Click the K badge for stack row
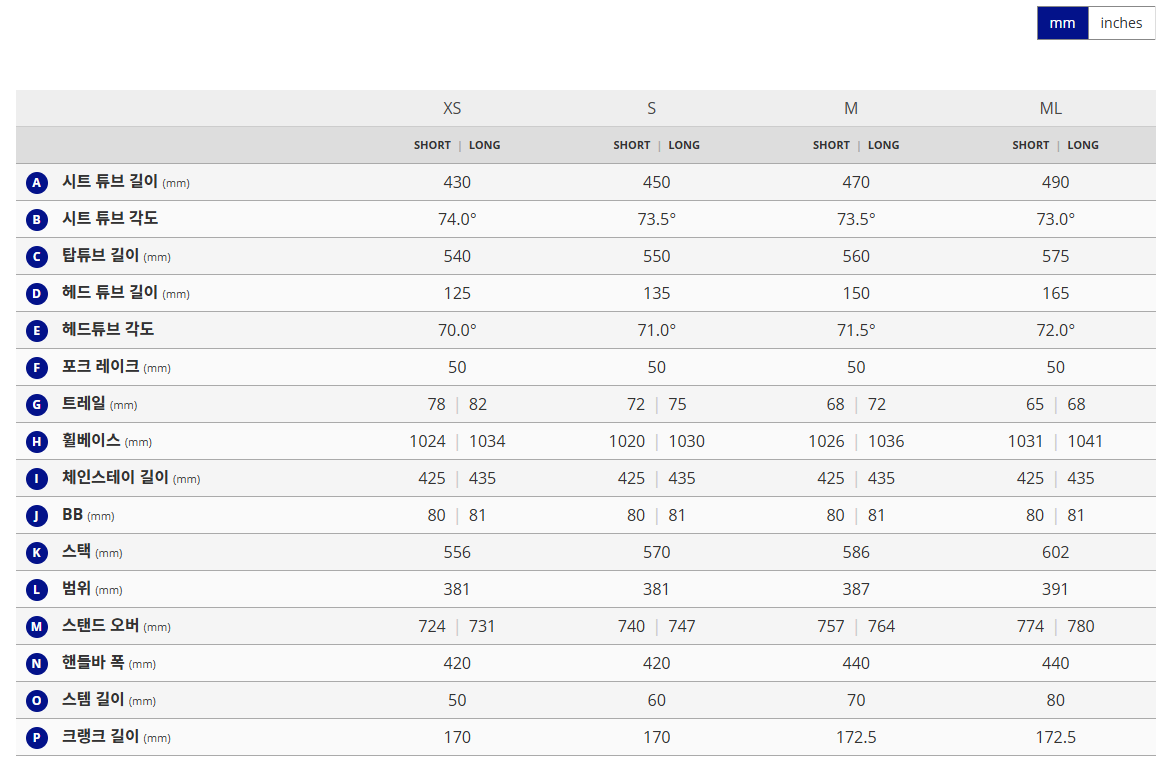 pos(37,553)
